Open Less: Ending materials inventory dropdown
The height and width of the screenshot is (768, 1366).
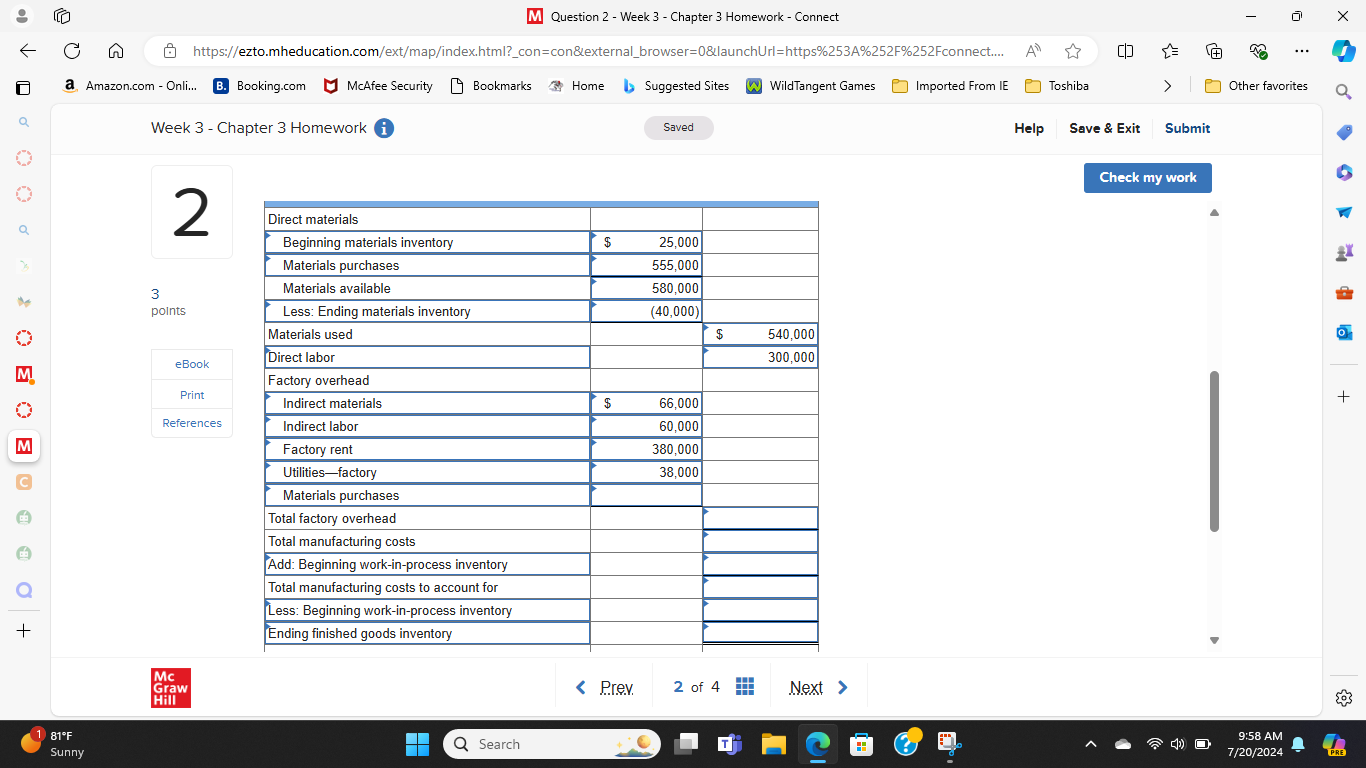click(428, 311)
